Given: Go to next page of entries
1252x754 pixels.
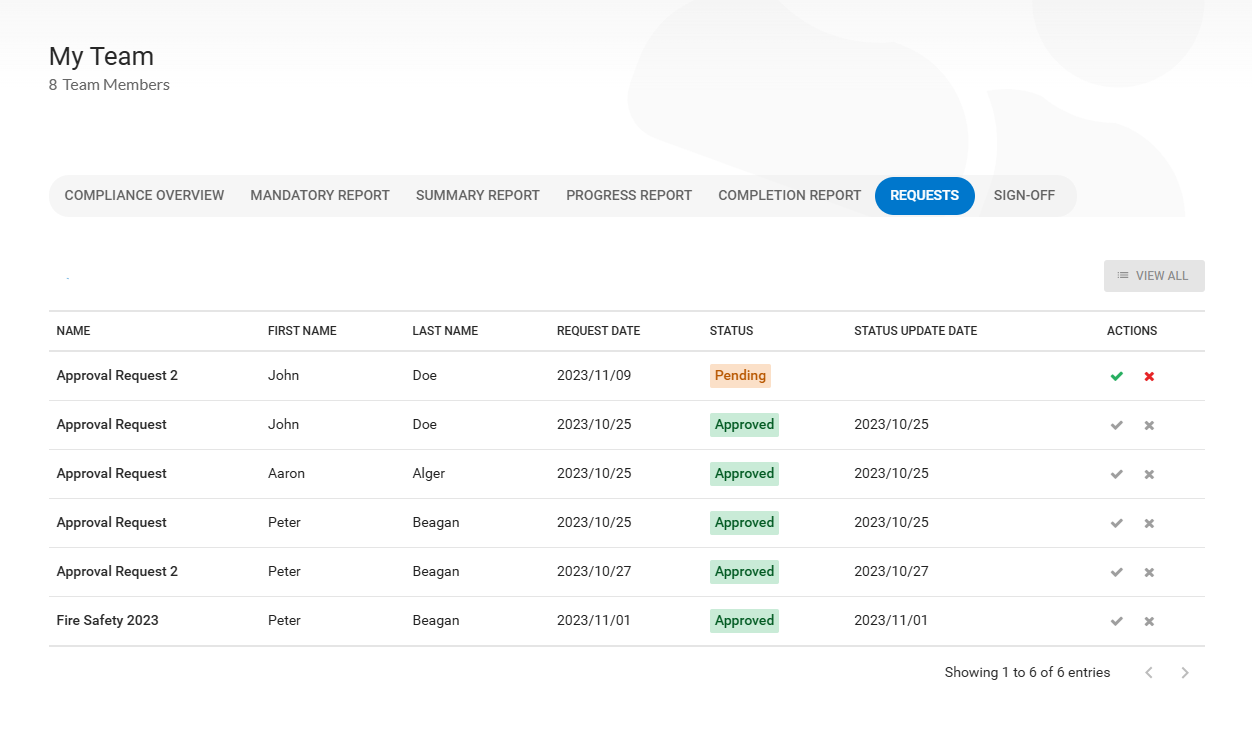Looking at the screenshot, I should (1185, 673).
